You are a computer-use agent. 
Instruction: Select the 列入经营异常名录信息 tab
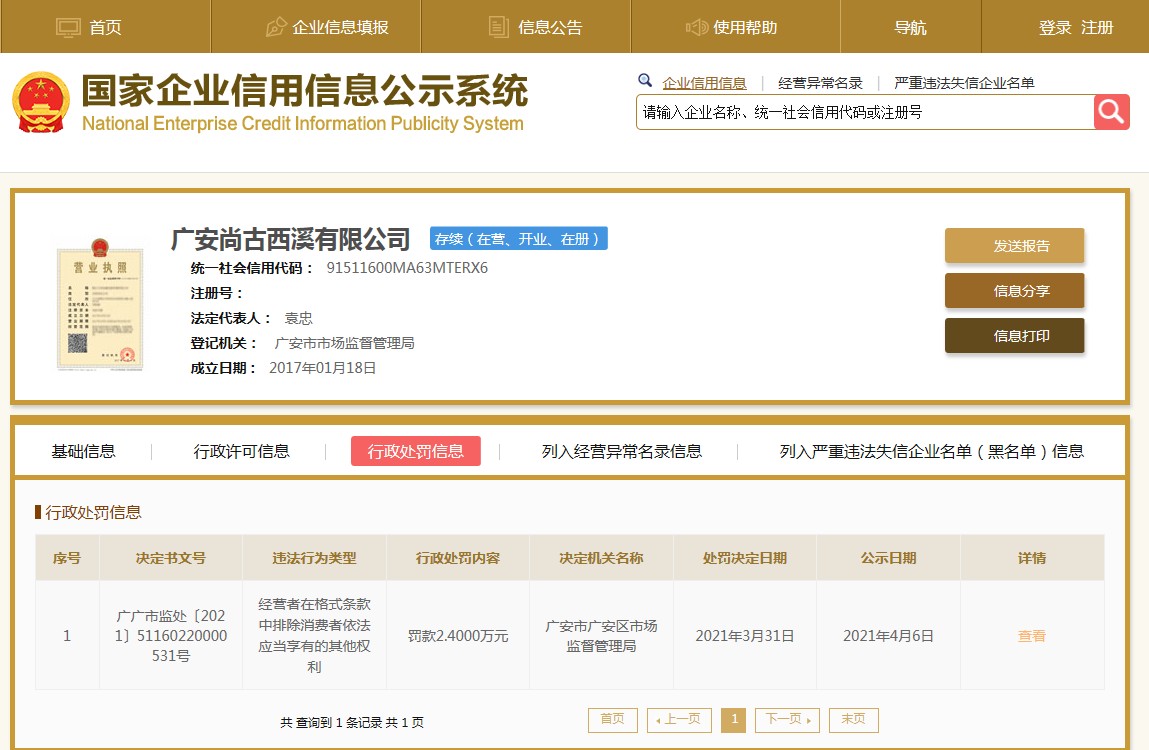point(621,451)
